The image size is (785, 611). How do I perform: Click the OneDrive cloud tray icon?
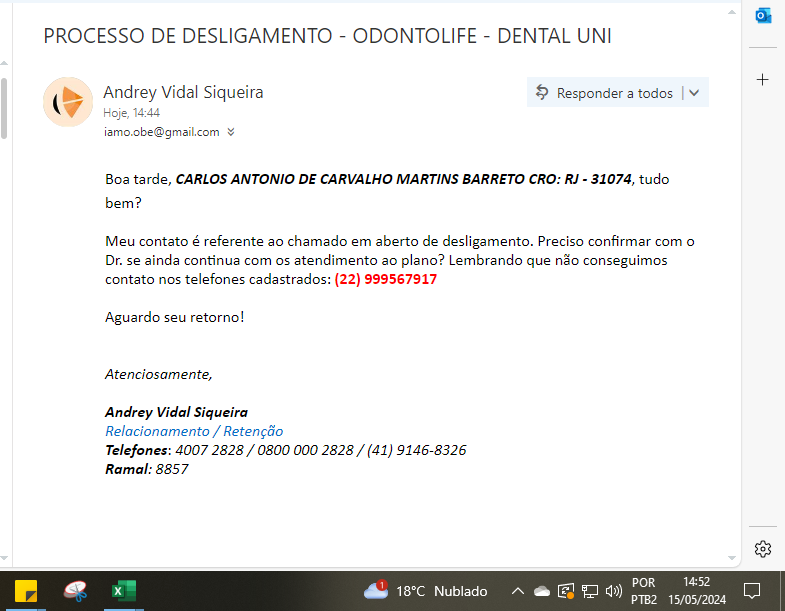[542, 591]
